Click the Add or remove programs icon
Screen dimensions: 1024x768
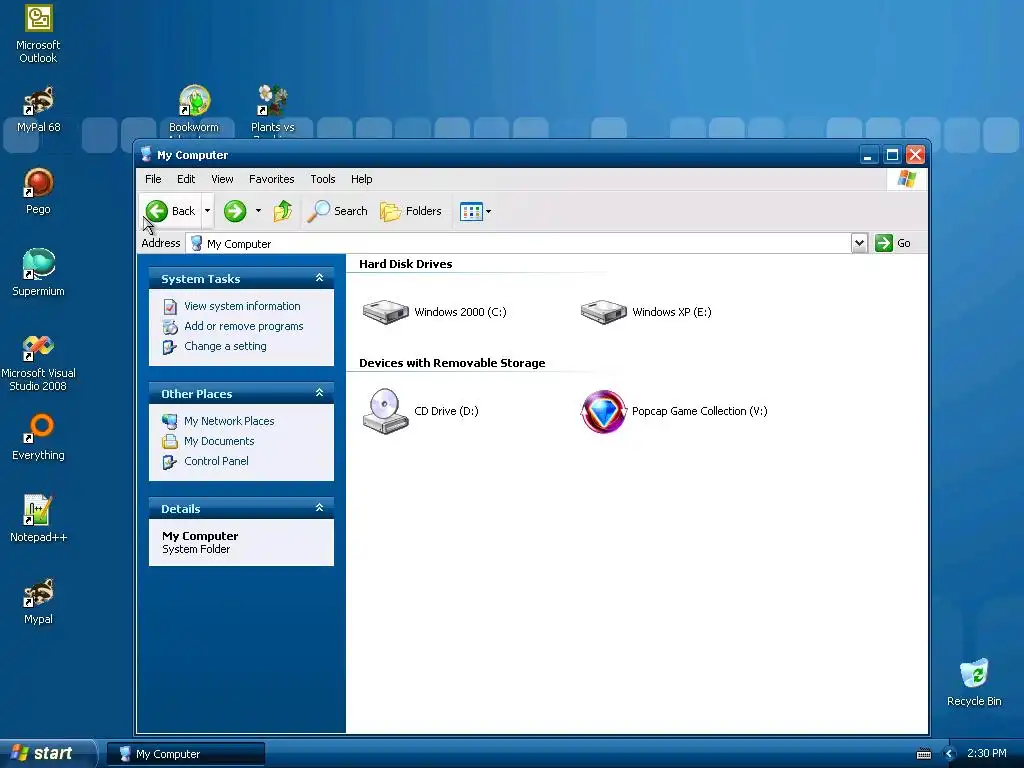click(x=170, y=327)
